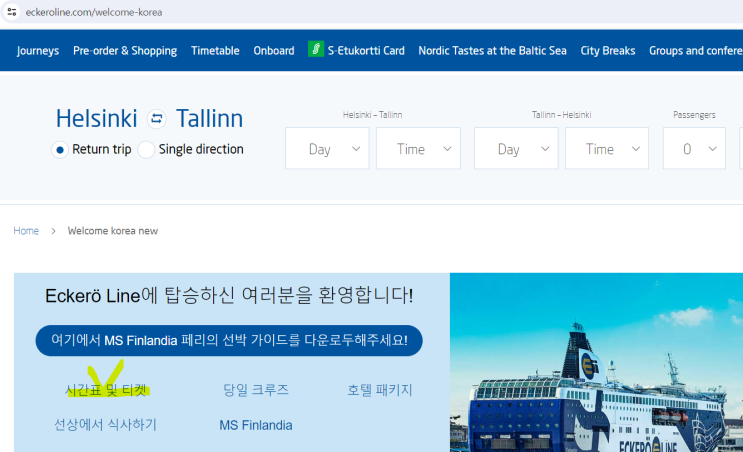743x452 pixels.
Task: Click the S-Etukortti green card icon
Action: click(x=316, y=49)
